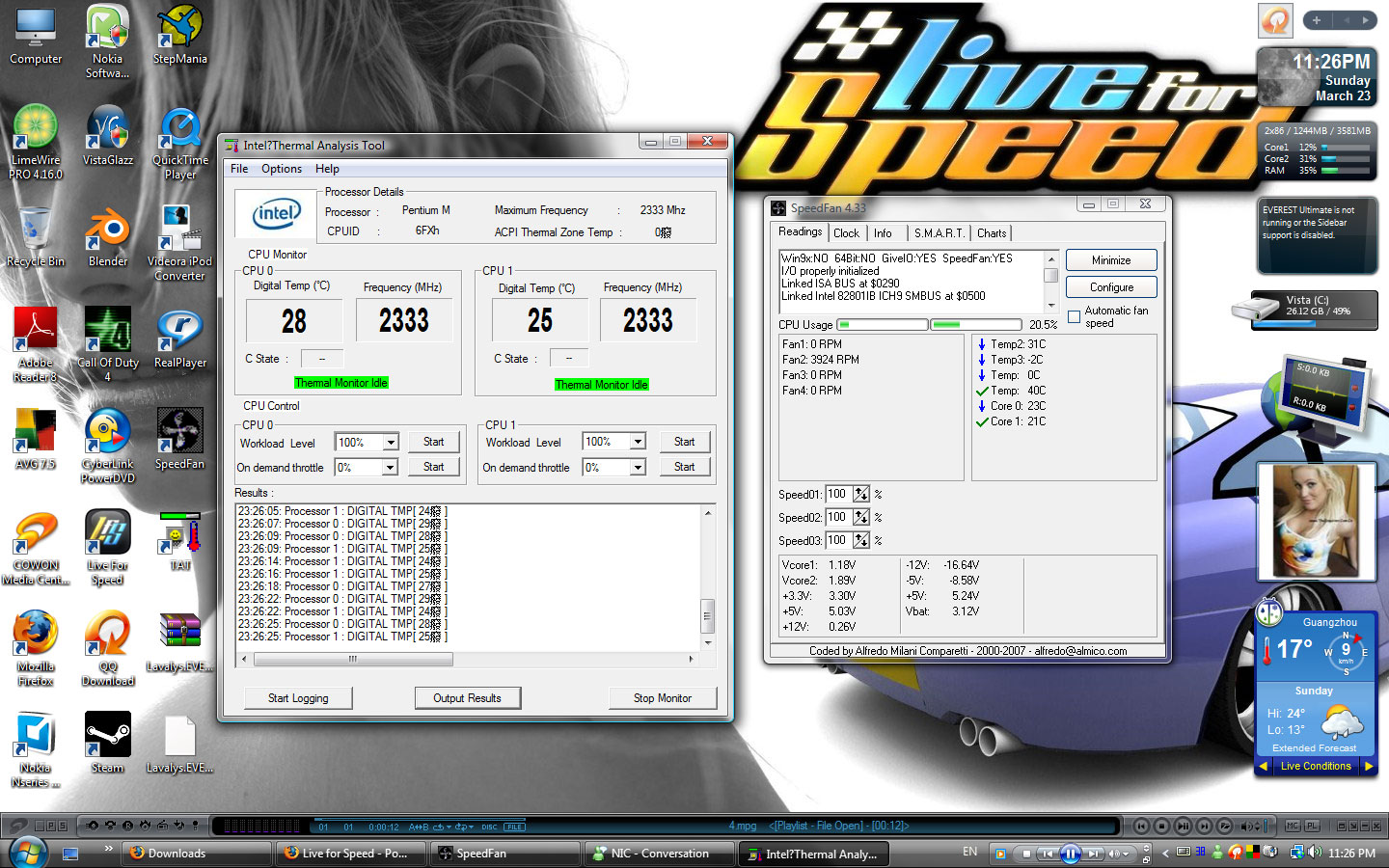Adjust the Speed01 spinner arrows
Viewport: 1389px width, 868px height.
861,494
